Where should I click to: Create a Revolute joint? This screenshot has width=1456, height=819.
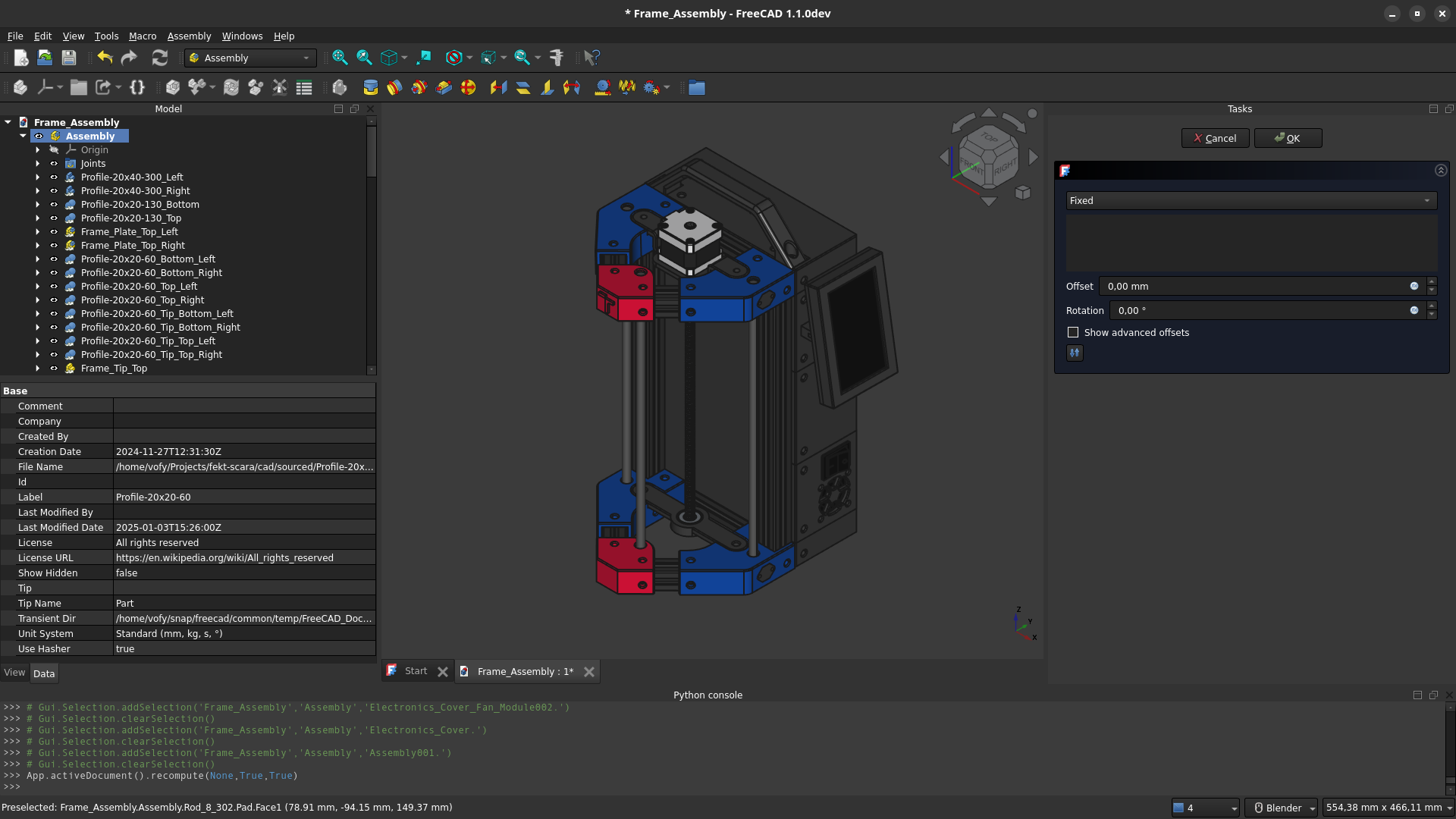[x=394, y=88]
